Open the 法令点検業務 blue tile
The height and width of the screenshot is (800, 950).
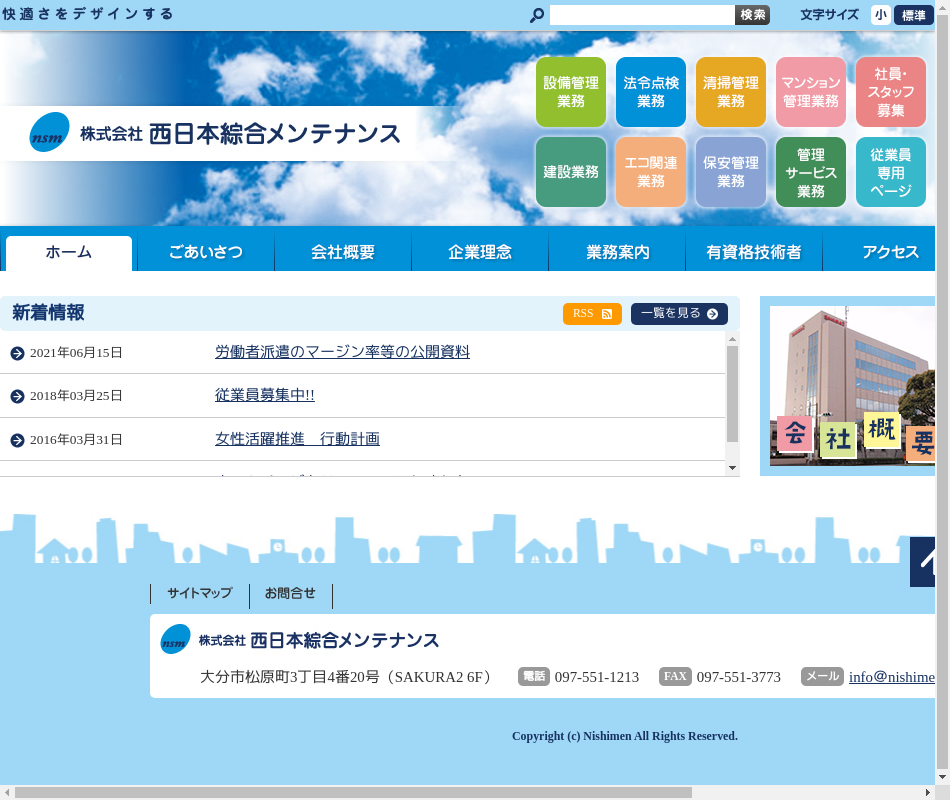click(651, 92)
